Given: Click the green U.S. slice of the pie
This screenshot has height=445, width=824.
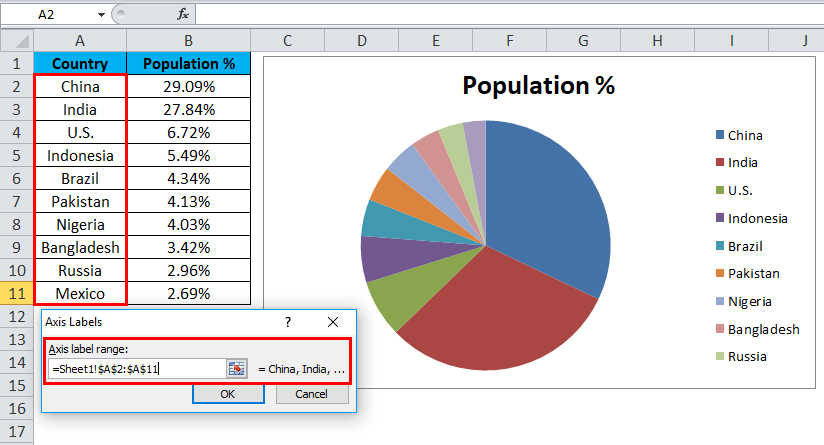Looking at the screenshot, I should (415, 292).
